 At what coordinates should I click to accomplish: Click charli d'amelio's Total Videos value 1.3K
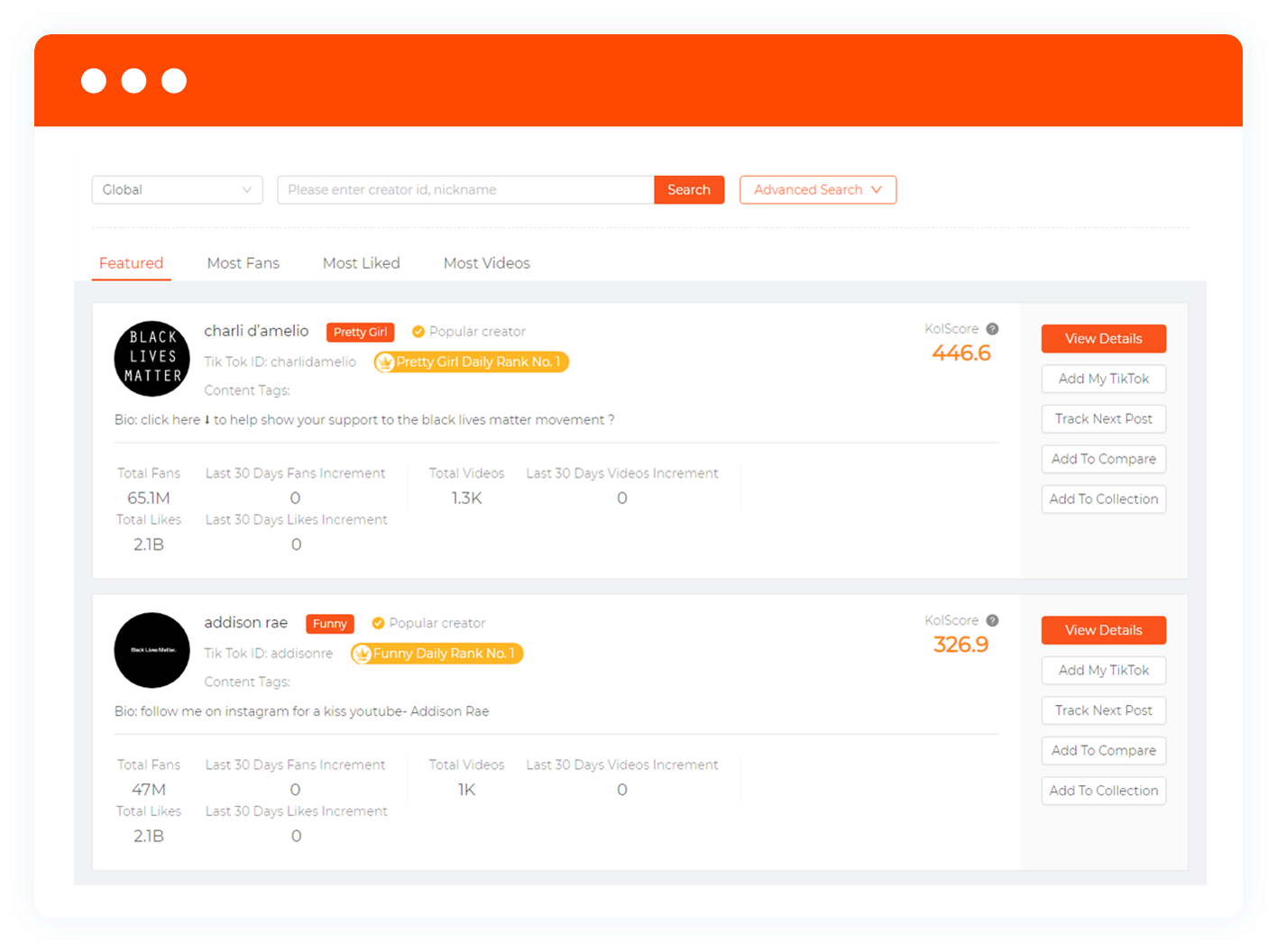(466, 498)
